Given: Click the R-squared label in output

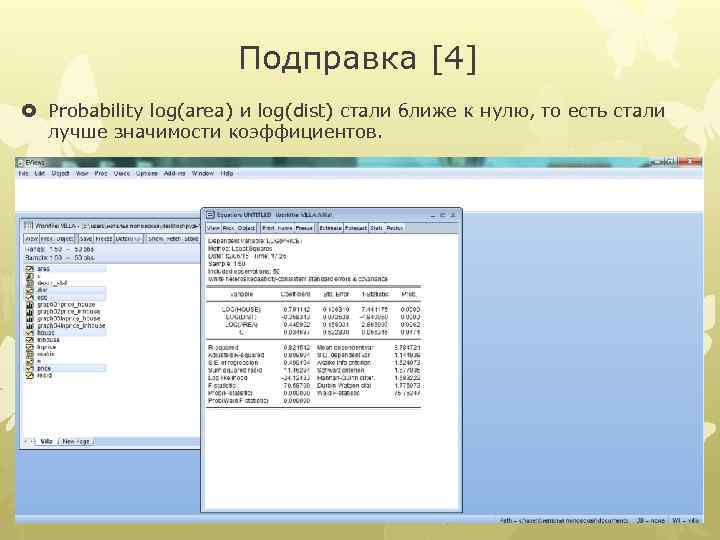Looking at the screenshot, I should (223, 348).
